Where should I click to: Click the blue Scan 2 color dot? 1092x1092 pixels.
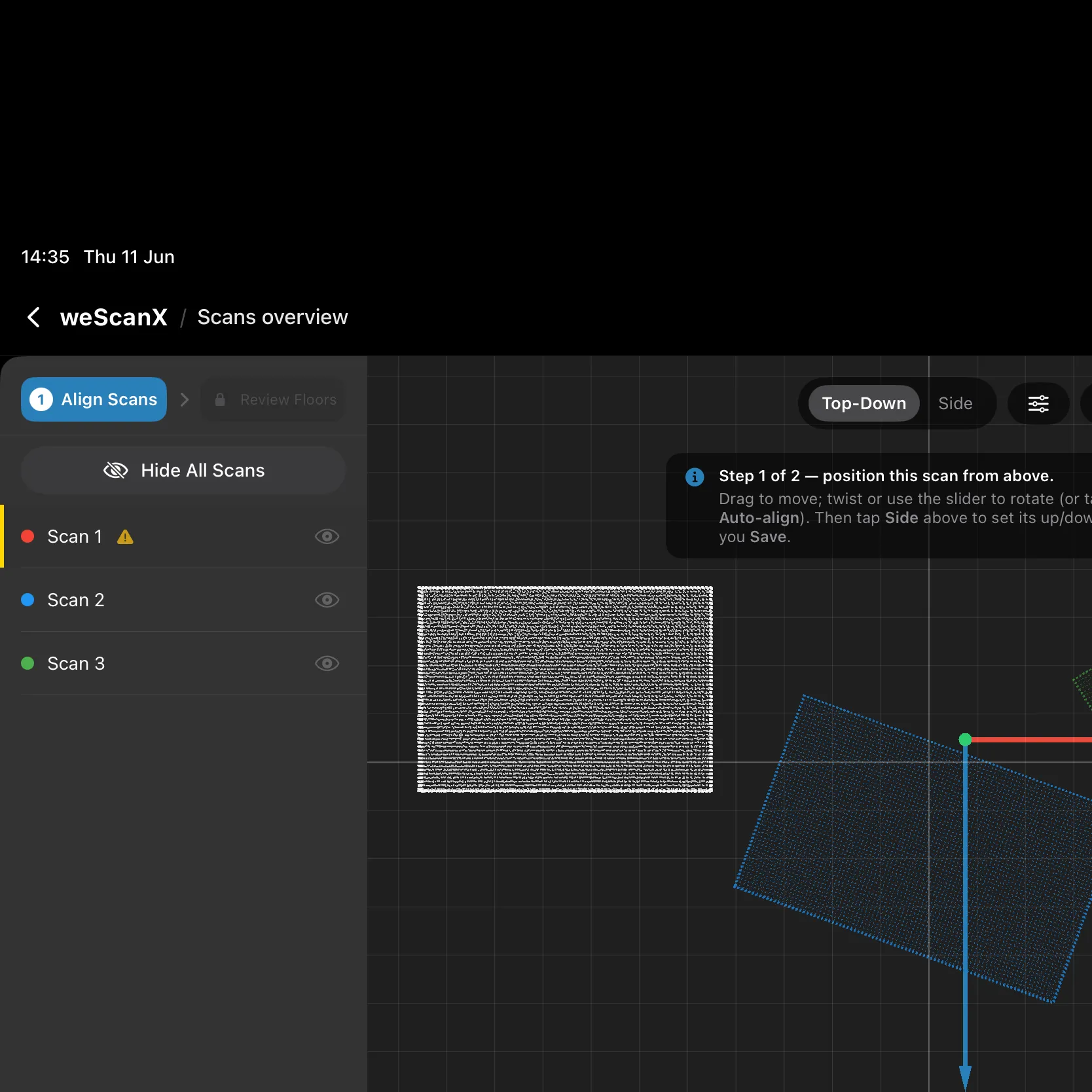(27, 600)
